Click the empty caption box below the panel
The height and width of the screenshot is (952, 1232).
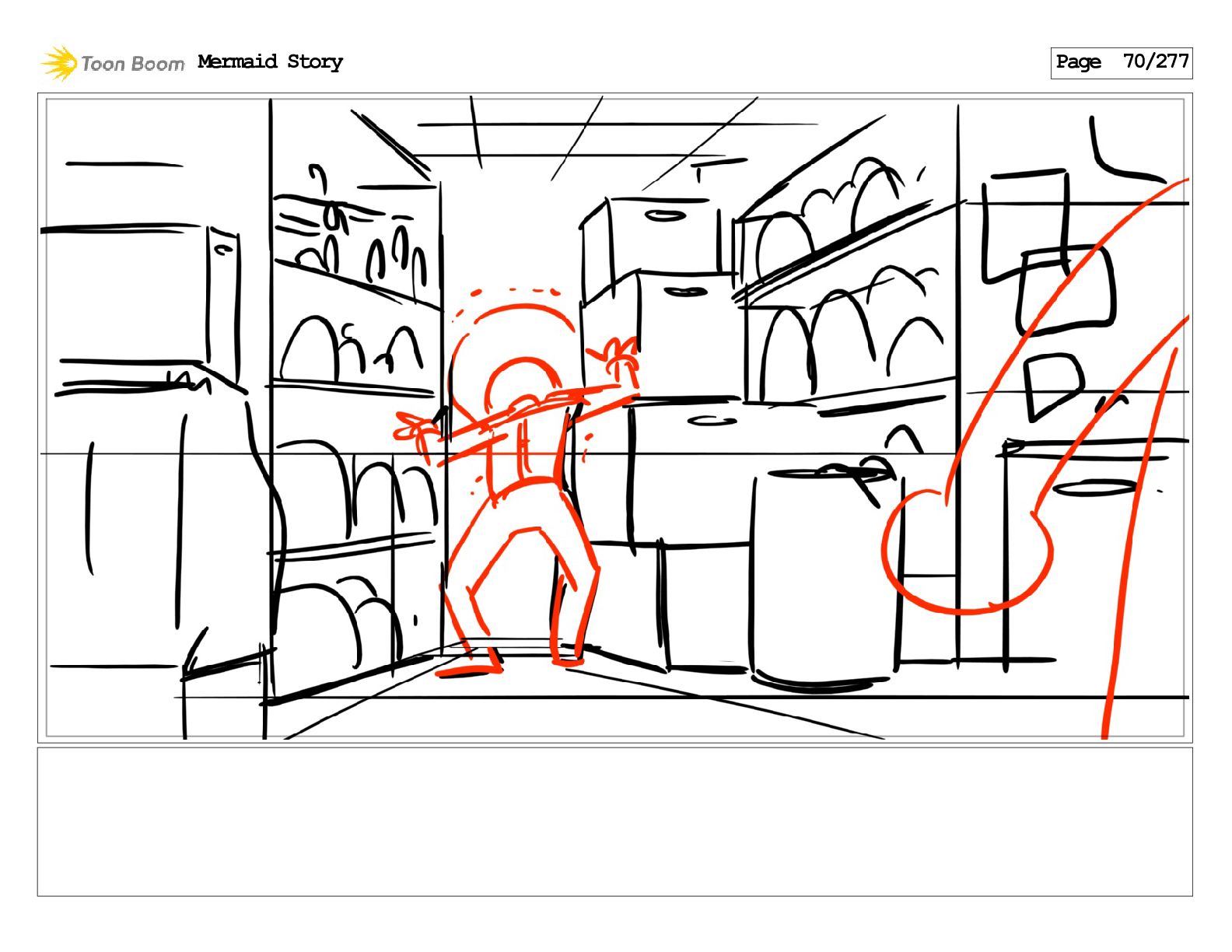(x=614, y=821)
